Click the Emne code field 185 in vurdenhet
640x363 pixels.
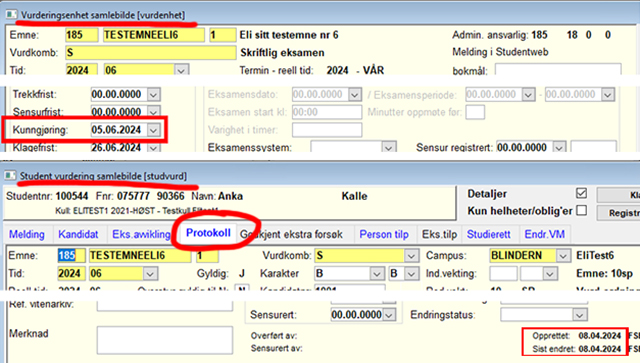82,35
